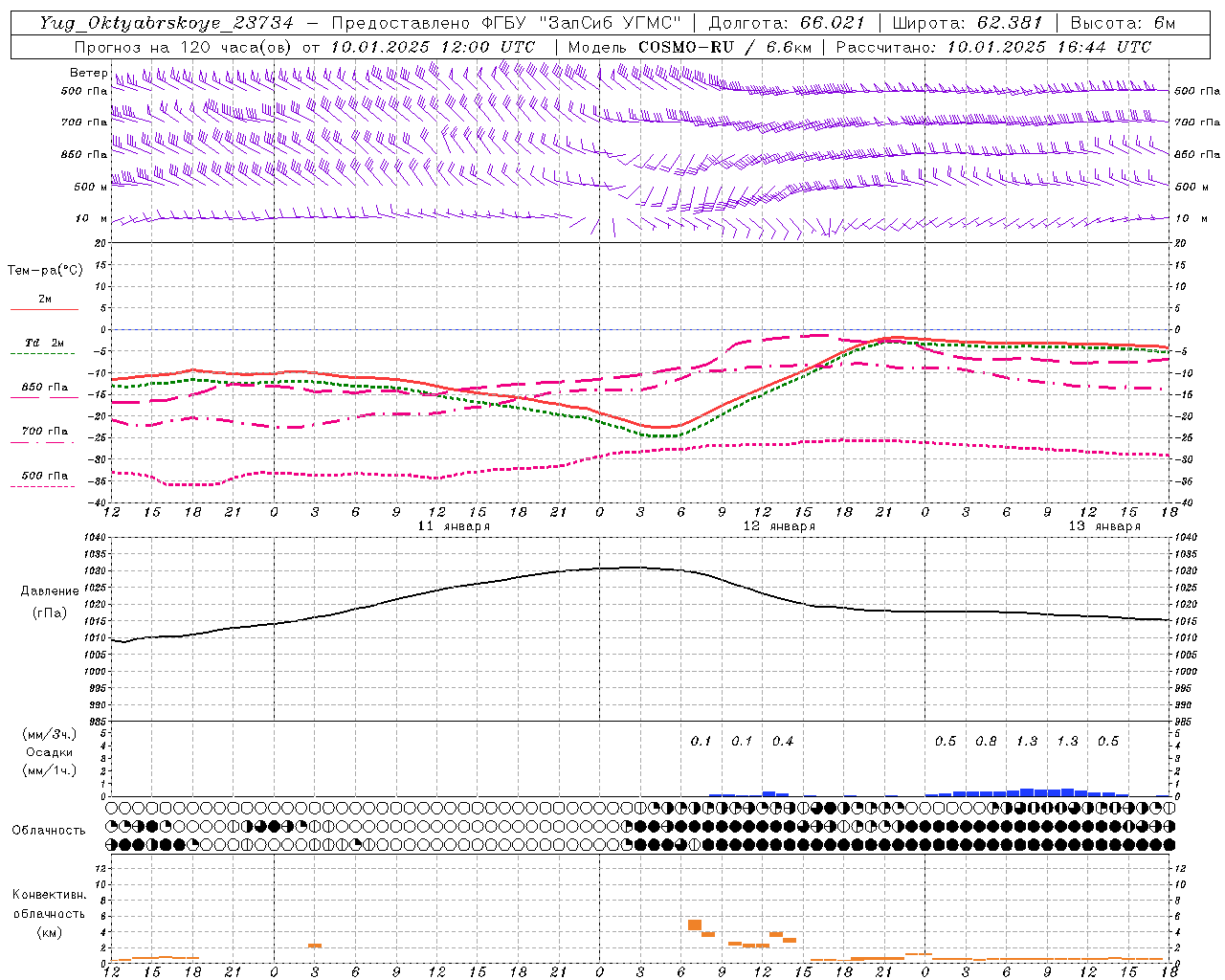This screenshot has height=980, width=1225.
Task: Click the Рассчитано 10.01.2025 16:44 UTC timestamp
Action: coord(993,47)
